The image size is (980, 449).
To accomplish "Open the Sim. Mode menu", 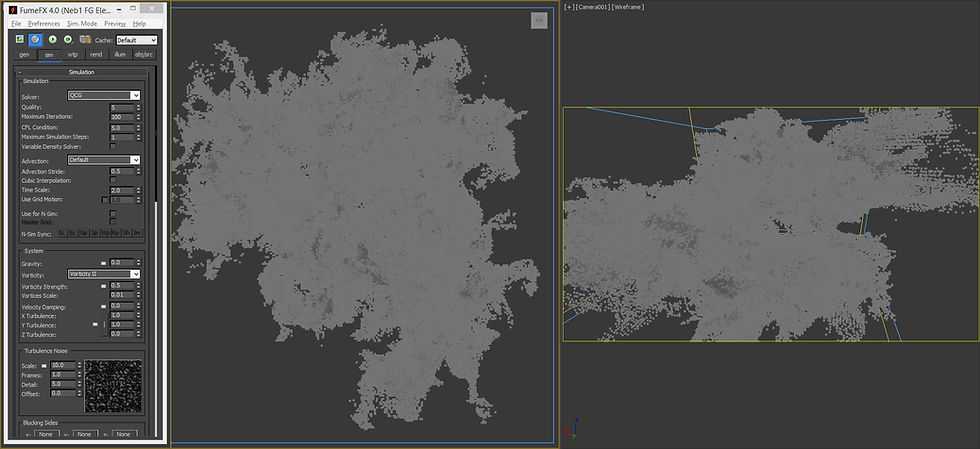I will click(x=82, y=24).
